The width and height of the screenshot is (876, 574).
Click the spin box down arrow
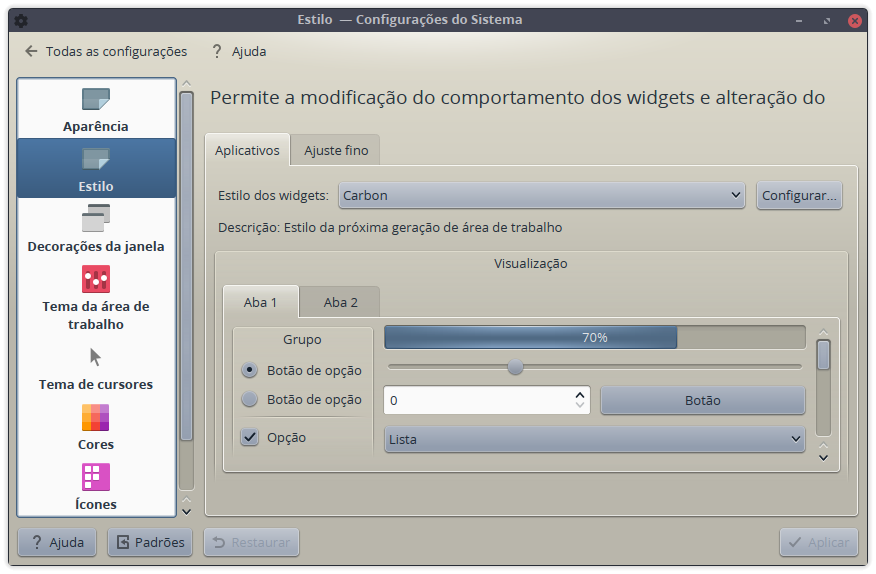[x=580, y=405]
